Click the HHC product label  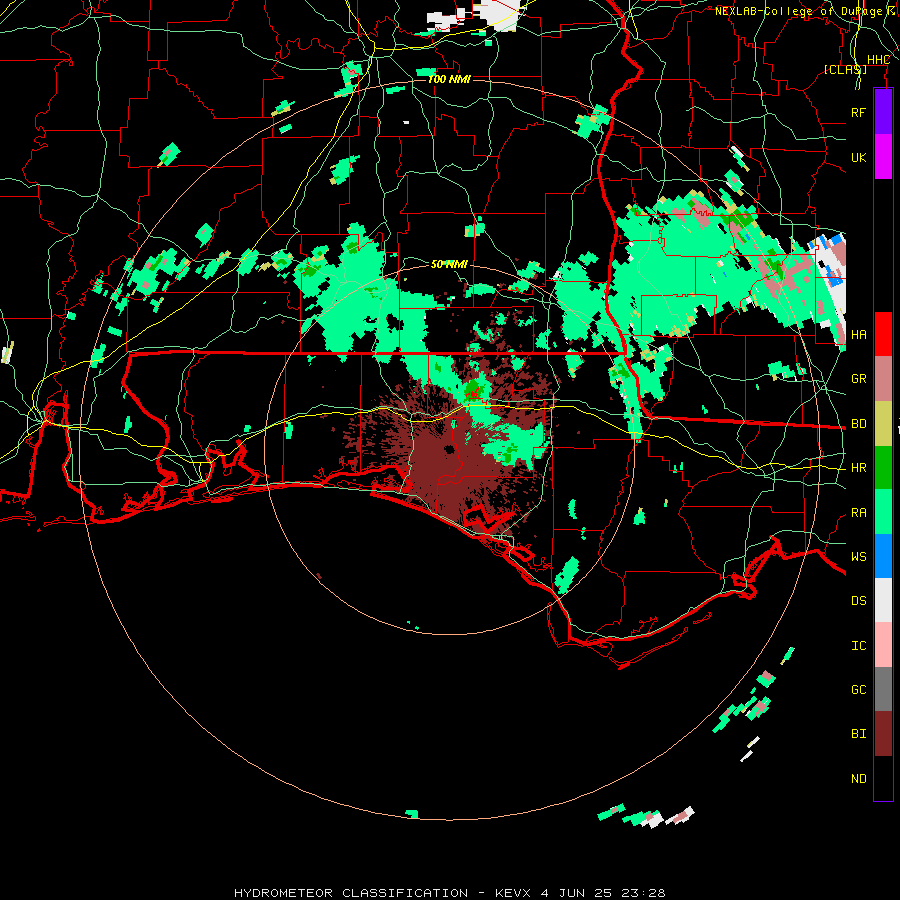[x=878, y=60]
